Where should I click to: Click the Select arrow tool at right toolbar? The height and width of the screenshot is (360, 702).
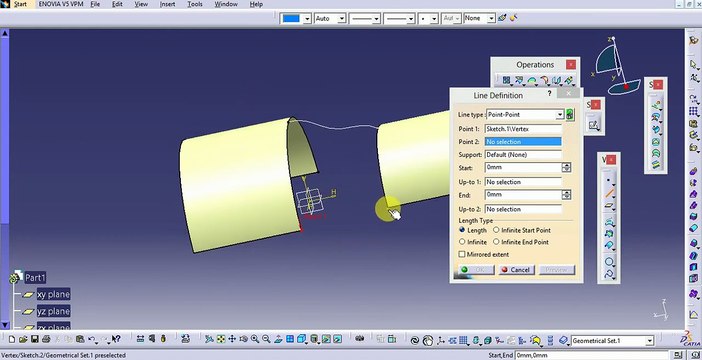click(x=693, y=64)
